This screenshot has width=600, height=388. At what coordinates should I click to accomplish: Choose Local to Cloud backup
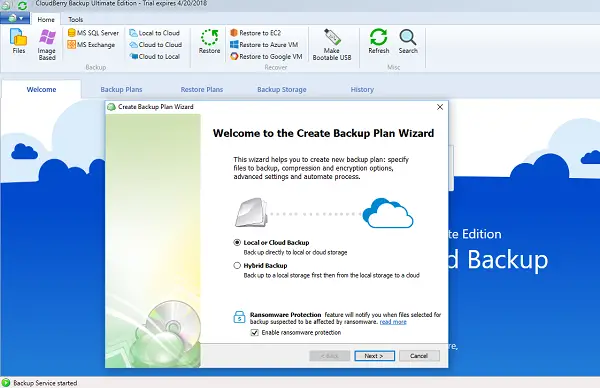pos(155,33)
